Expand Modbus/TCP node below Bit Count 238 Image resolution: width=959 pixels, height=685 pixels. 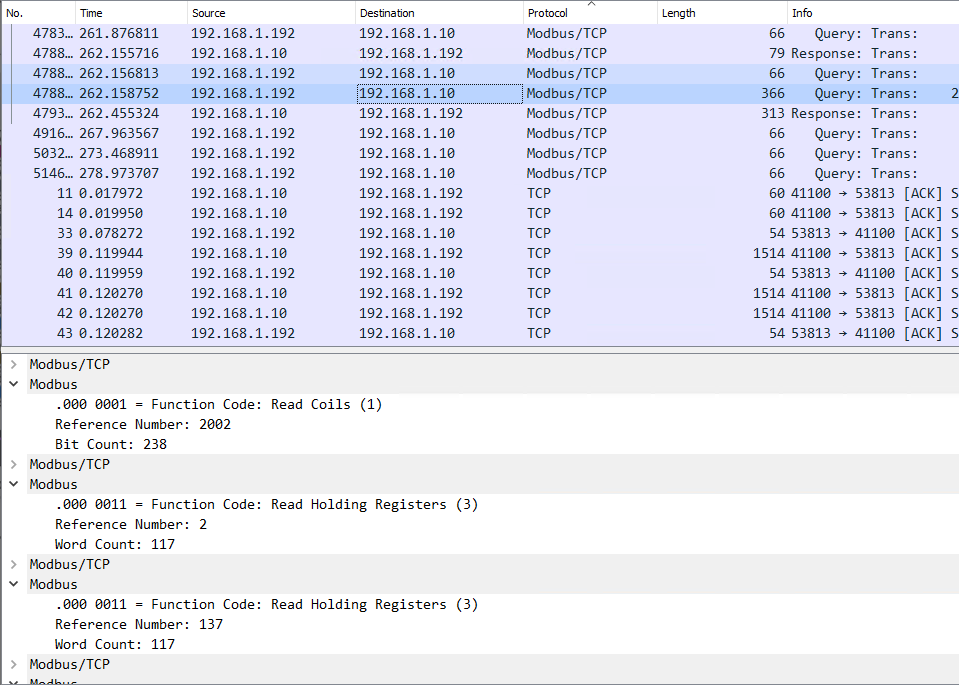[14, 464]
